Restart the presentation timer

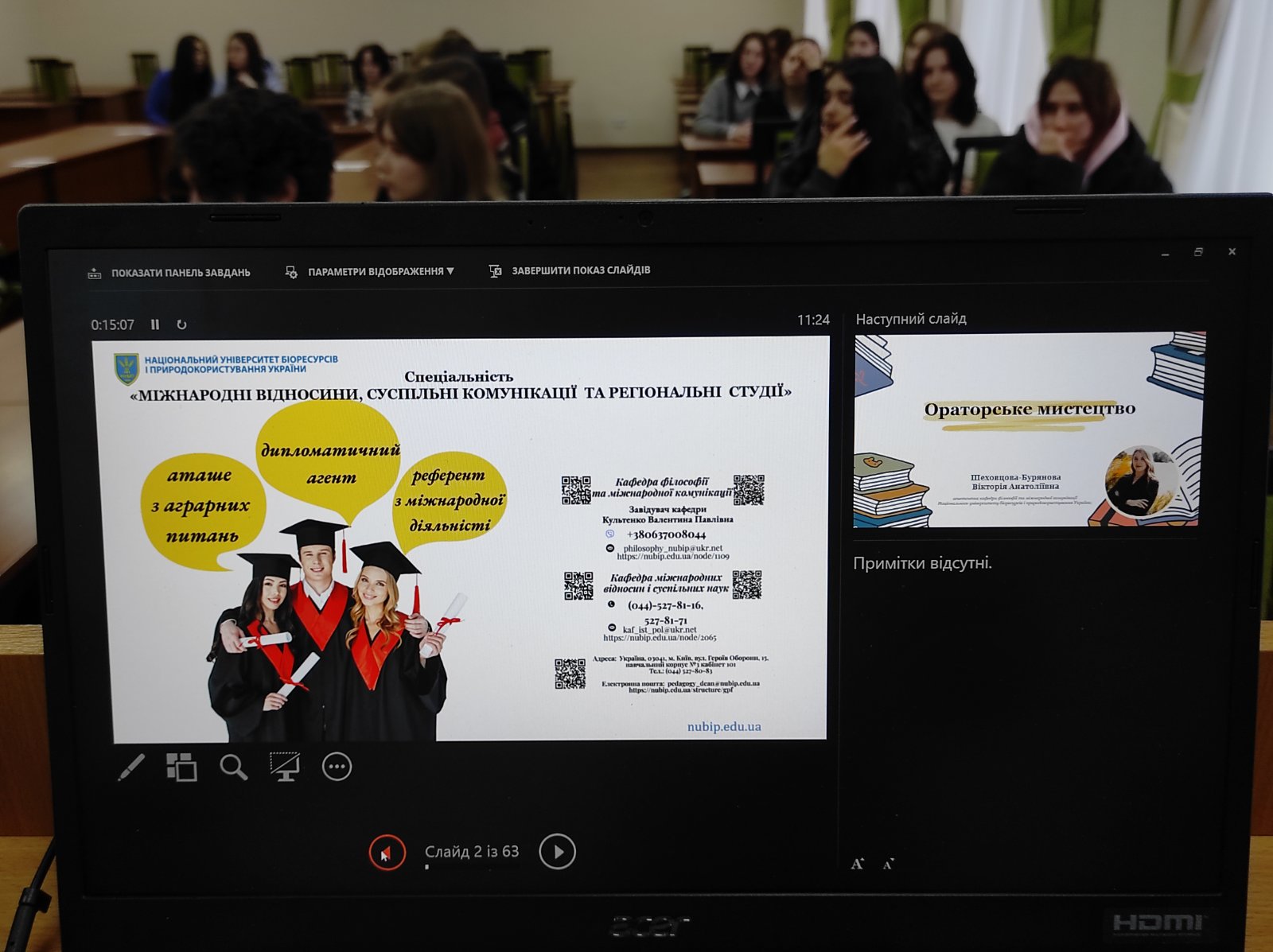click(x=181, y=324)
